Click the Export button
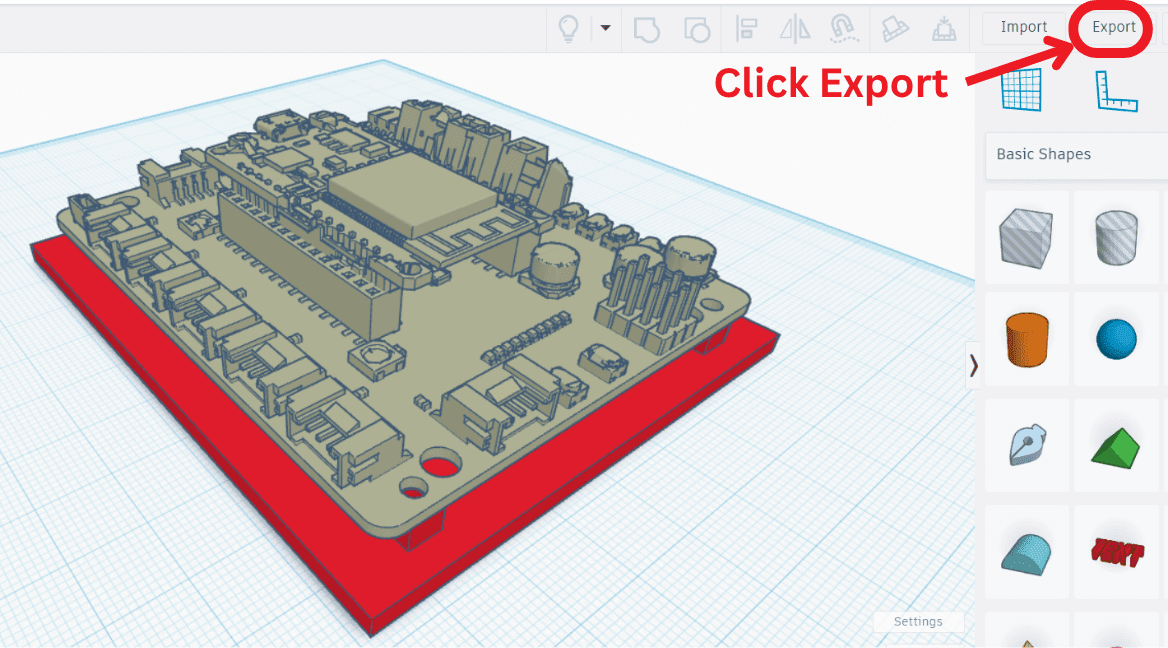The width and height of the screenshot is (1168, 648). [x=1112, y=27]
